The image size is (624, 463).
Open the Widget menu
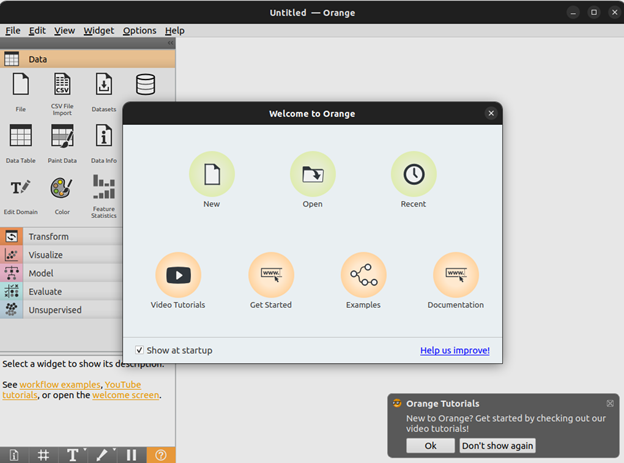99,31
